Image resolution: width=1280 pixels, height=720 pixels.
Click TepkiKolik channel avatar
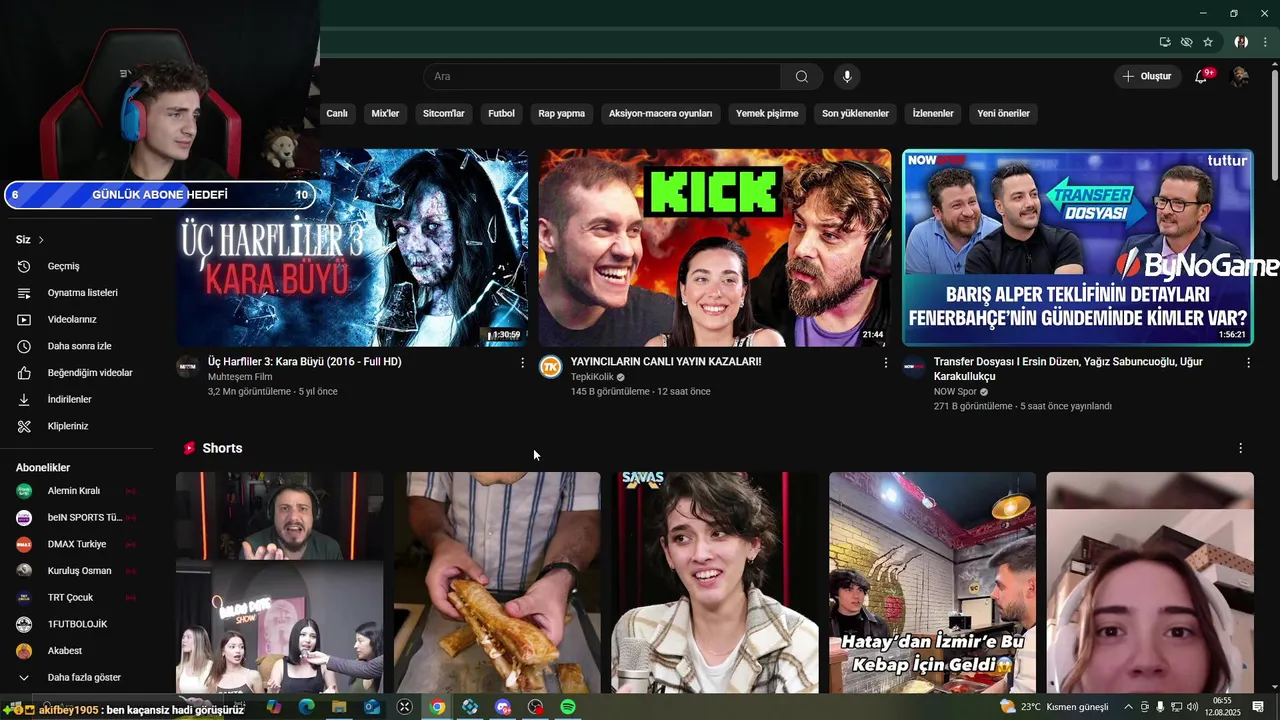click(551, 367)
